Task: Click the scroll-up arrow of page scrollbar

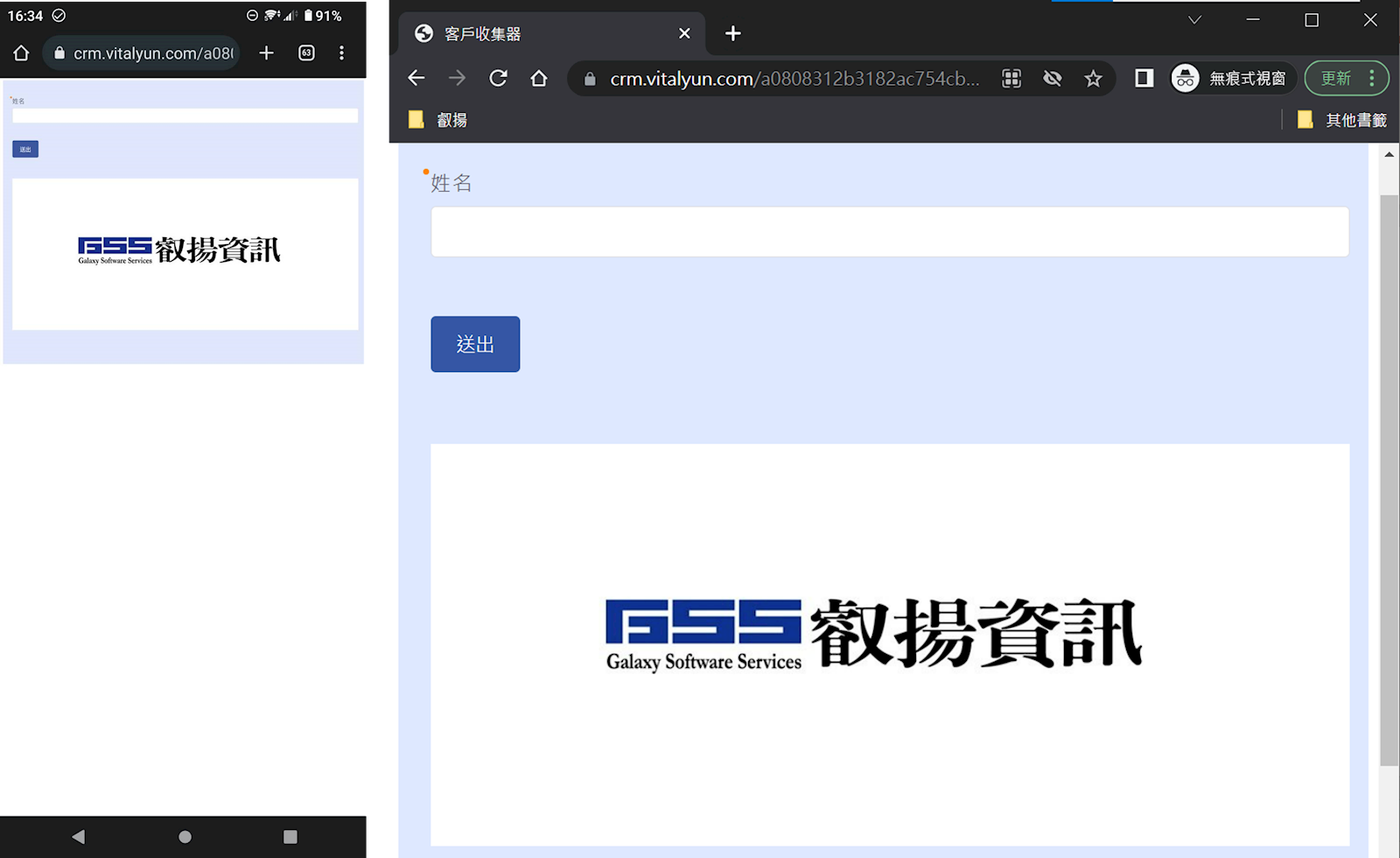Action: click(1389, 154)
